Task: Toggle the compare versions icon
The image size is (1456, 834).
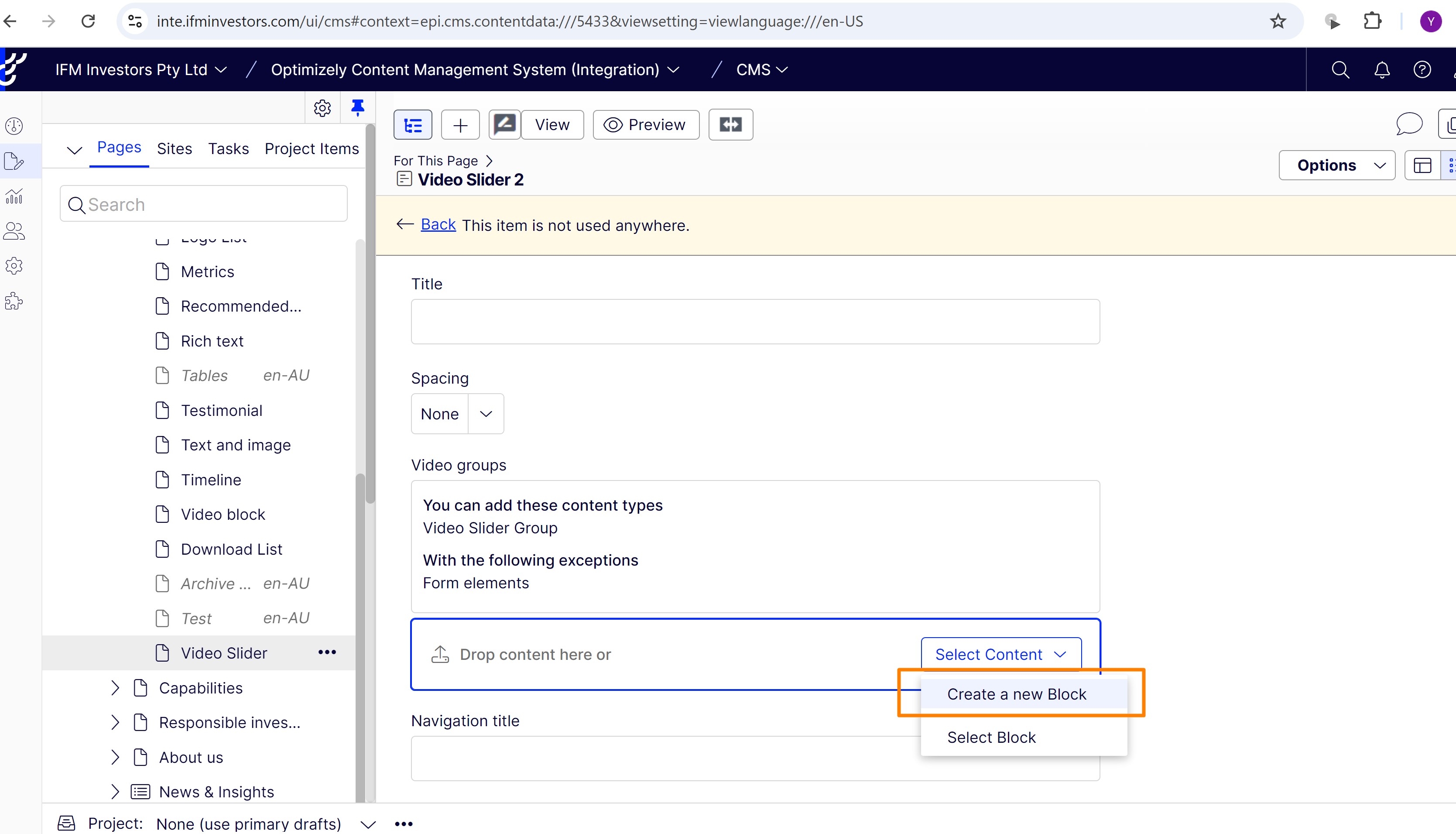Action: tap(730, 125)
